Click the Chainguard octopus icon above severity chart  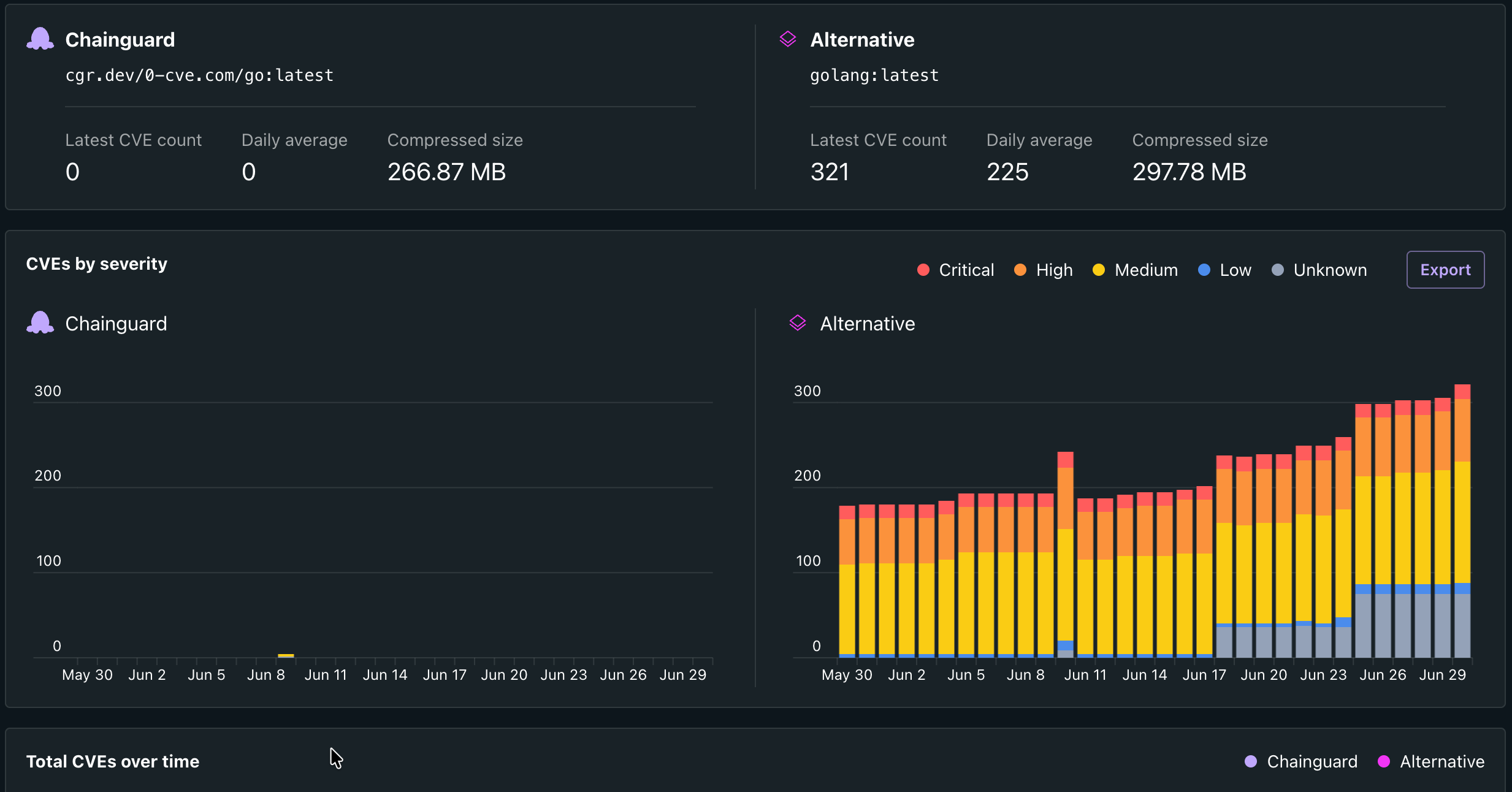pos(40,323)
